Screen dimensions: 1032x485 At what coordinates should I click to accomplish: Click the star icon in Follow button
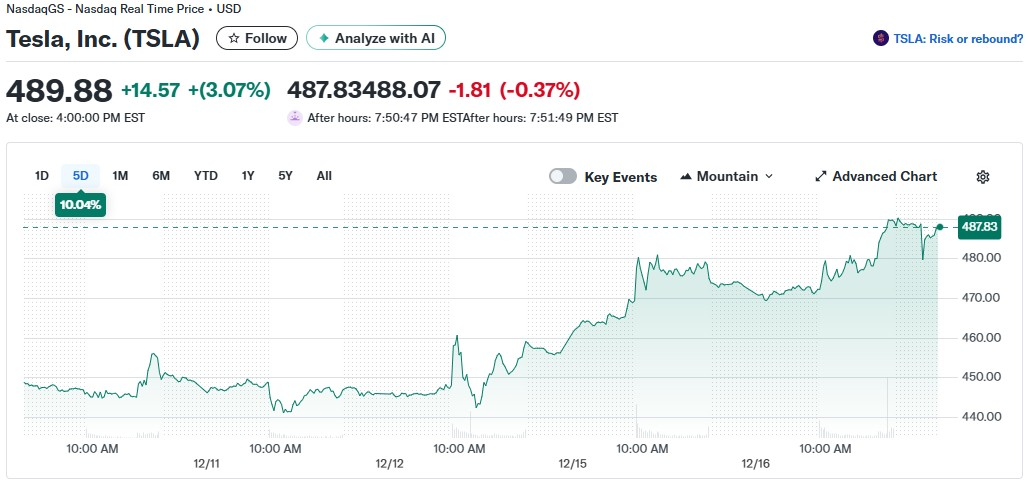(x=234, y=39)
